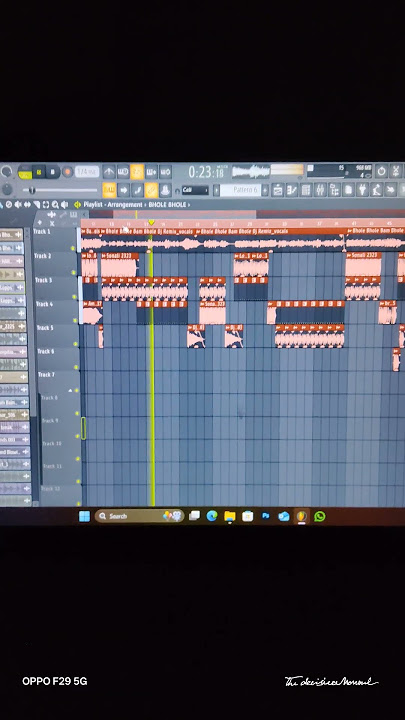Click the plus button next to Pattern 6
405x720 pixels.
(x=265, y=190)
